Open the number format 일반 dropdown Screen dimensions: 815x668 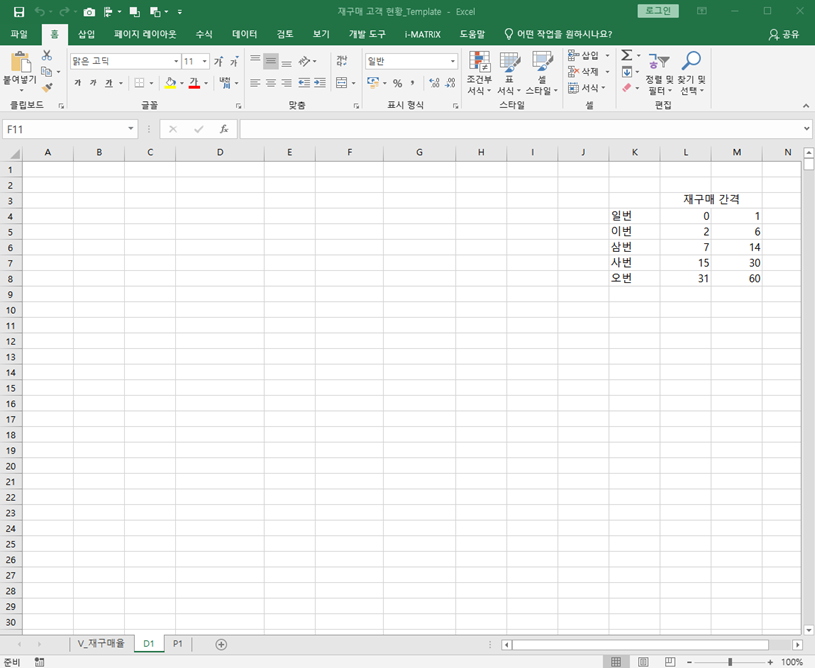point(453,61)
